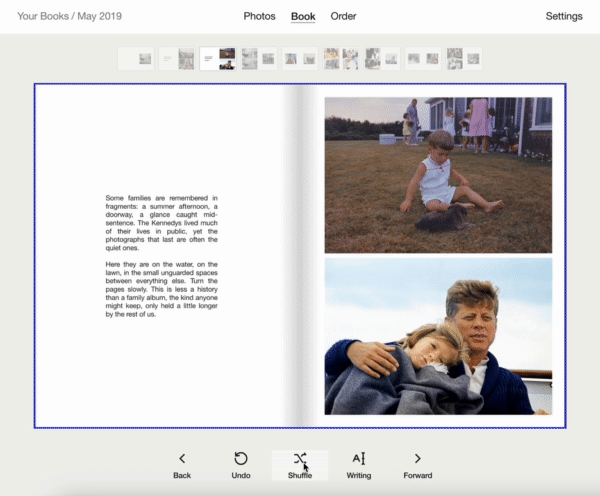Click the Back arrow icon
Viewport: 600px width, 496px height.
point(182,458)
